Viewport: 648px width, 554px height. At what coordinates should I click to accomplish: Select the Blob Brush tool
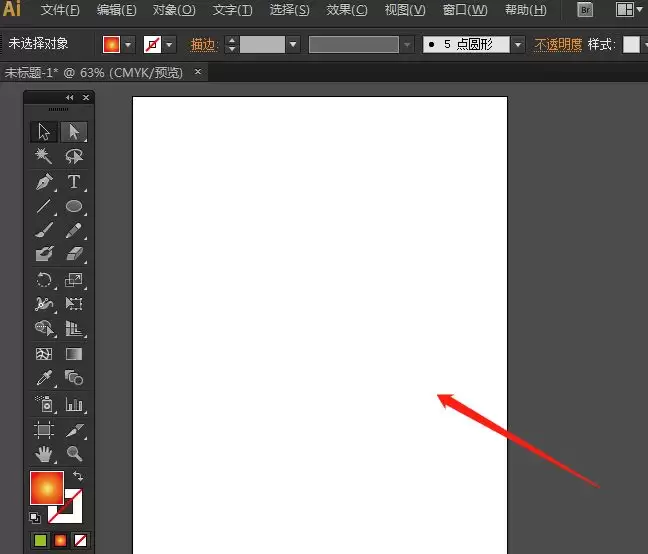[x=44, y=254]
